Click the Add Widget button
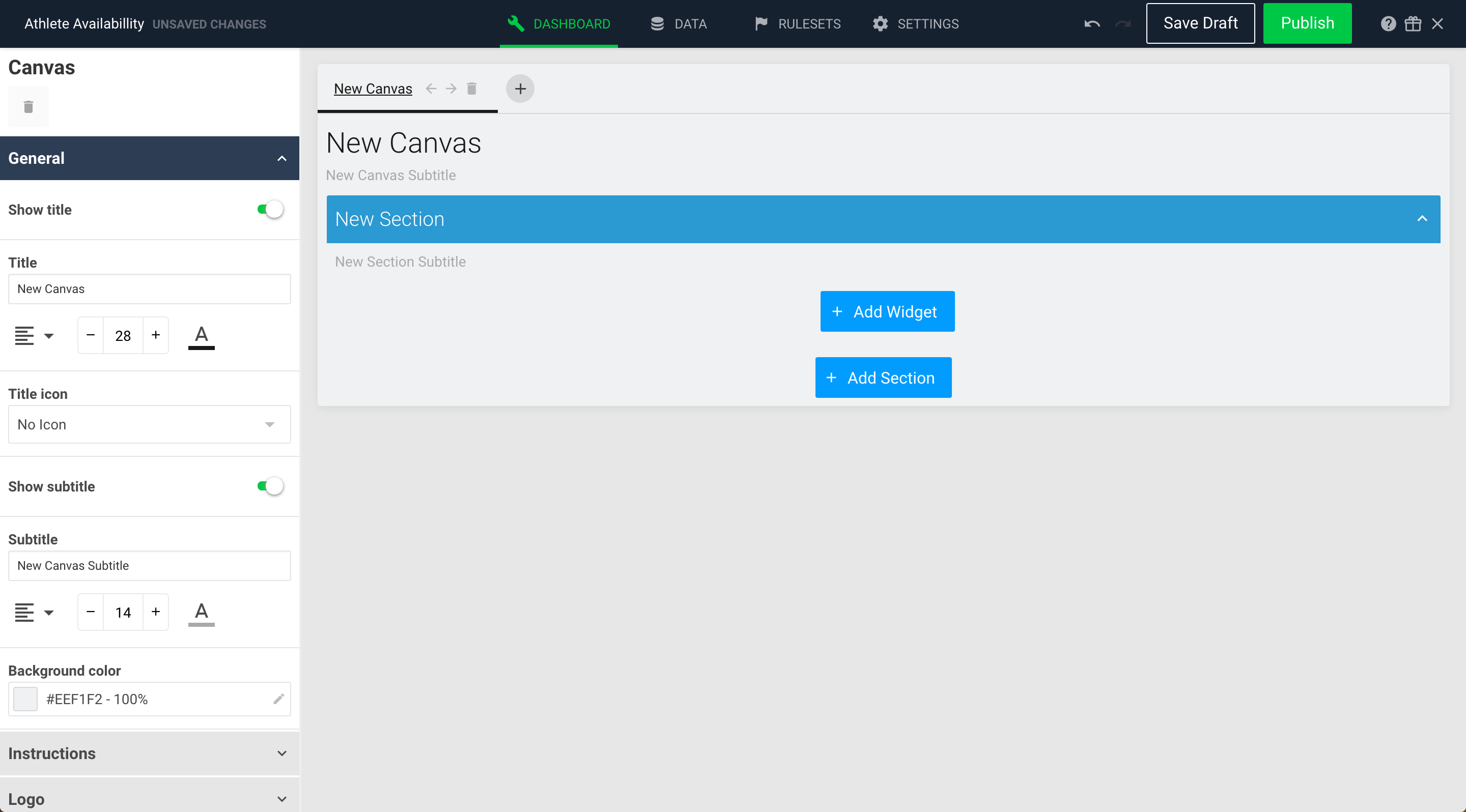 (x=887, y=311)
